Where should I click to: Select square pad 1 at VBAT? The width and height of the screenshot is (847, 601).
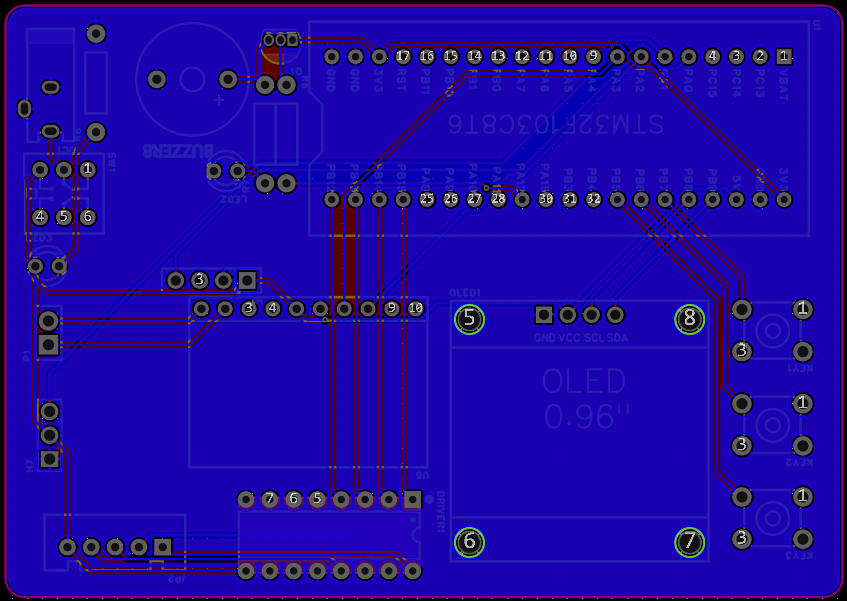(784, 56)
